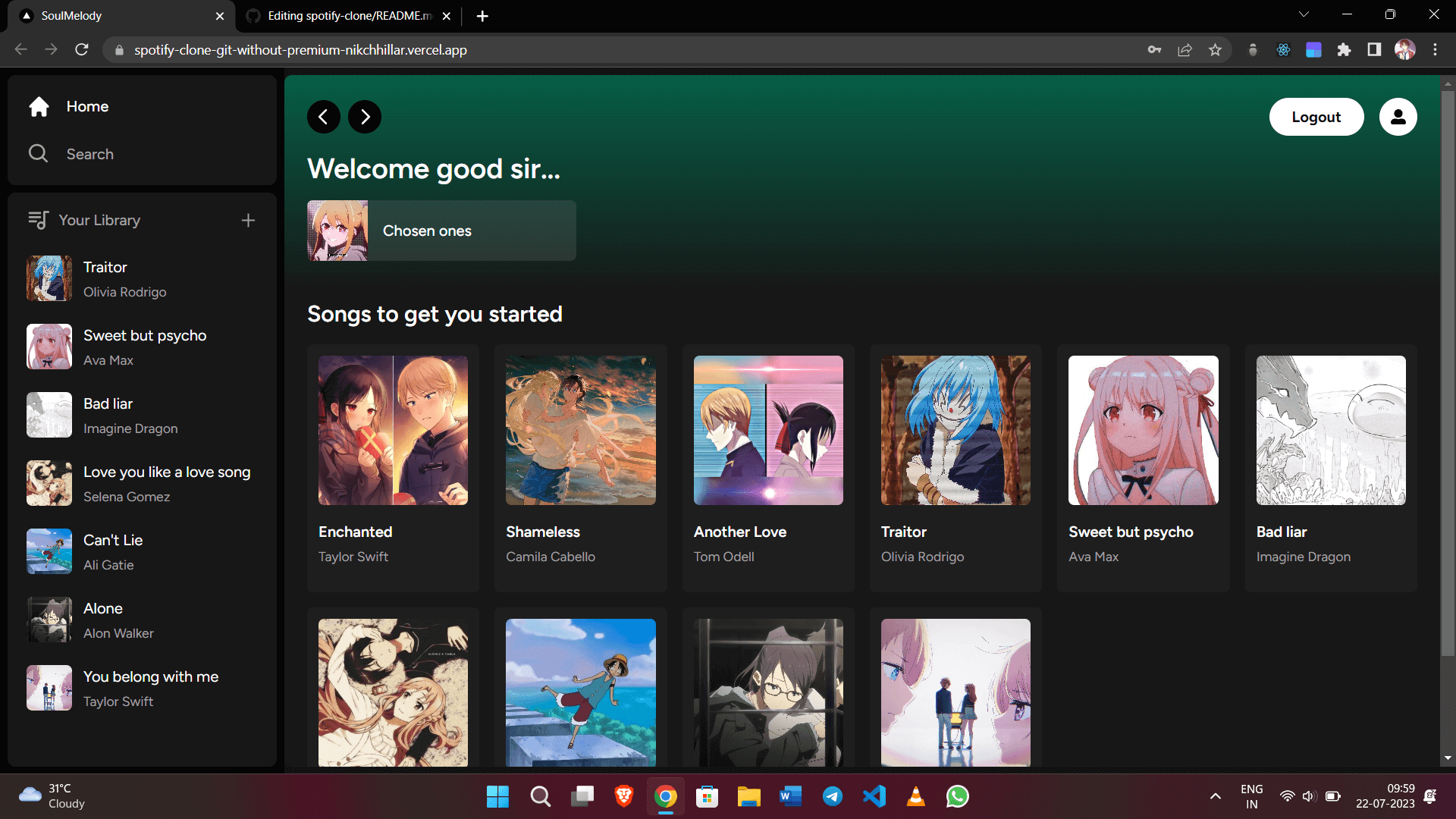The width and height of the screenshot is (1456, 819).
Task: Add to library with the plus icon
Action: click(248, 221)
